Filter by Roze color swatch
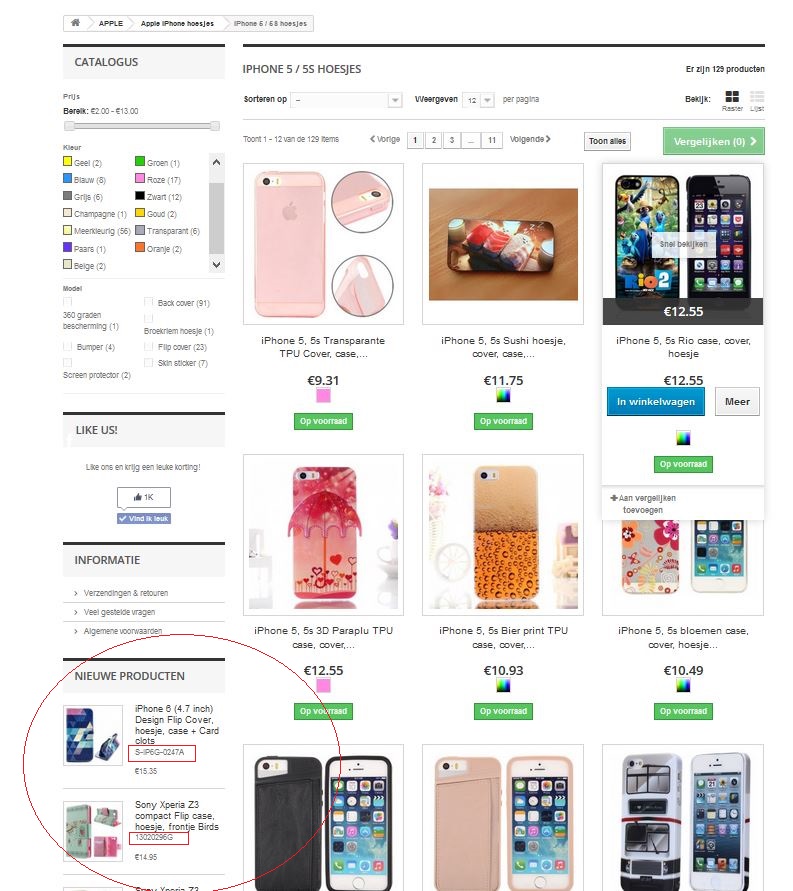Screen dimensions: 793x891 140,178
